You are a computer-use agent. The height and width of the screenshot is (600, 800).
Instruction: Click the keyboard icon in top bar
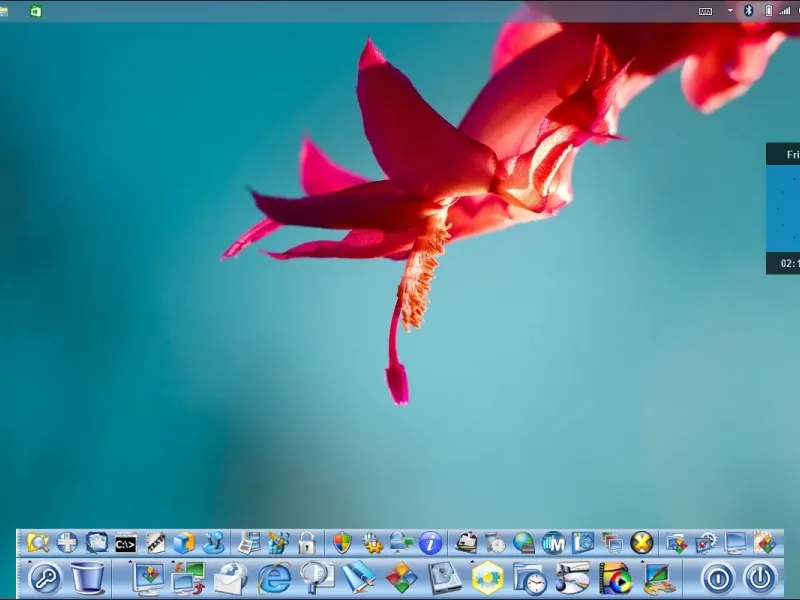pyautogui.click(x=705, y=11)
